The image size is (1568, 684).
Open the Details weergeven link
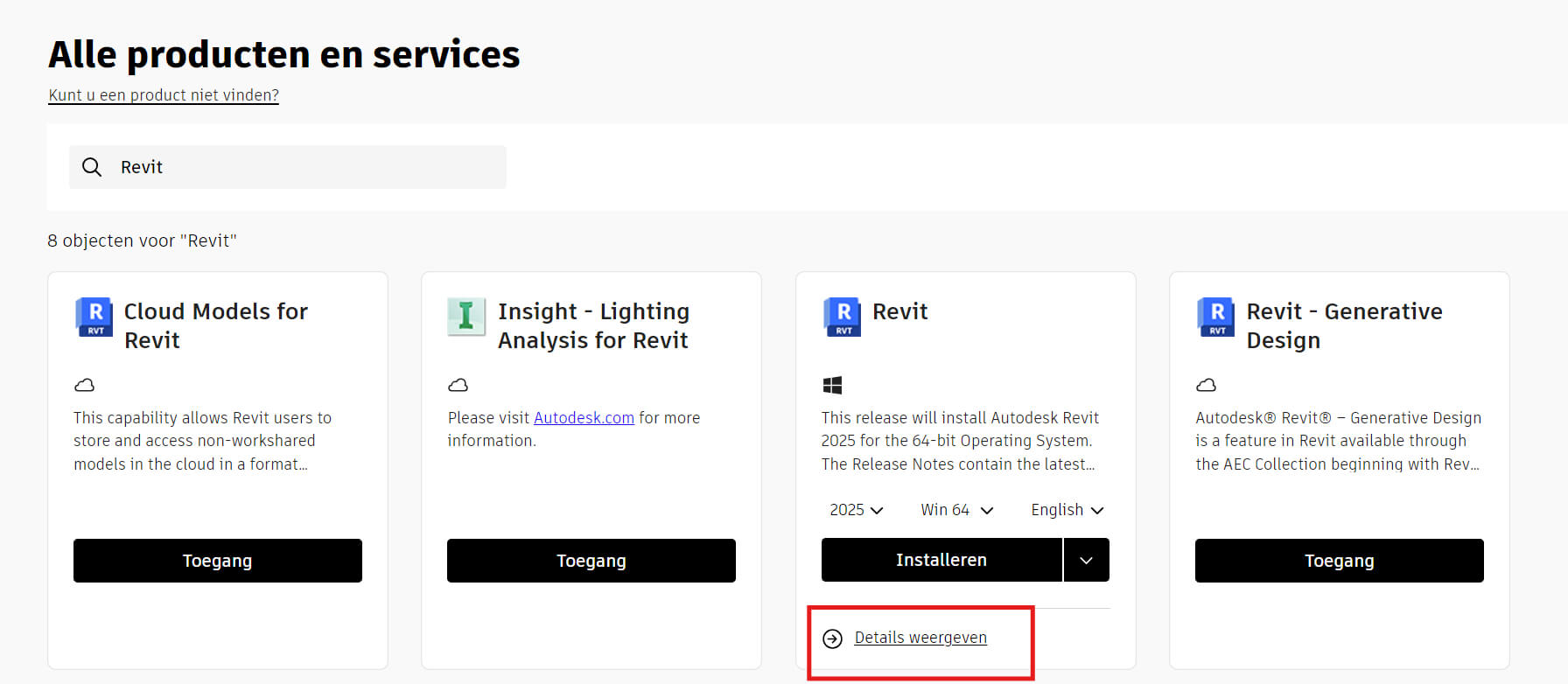click(x=920, y=638)
